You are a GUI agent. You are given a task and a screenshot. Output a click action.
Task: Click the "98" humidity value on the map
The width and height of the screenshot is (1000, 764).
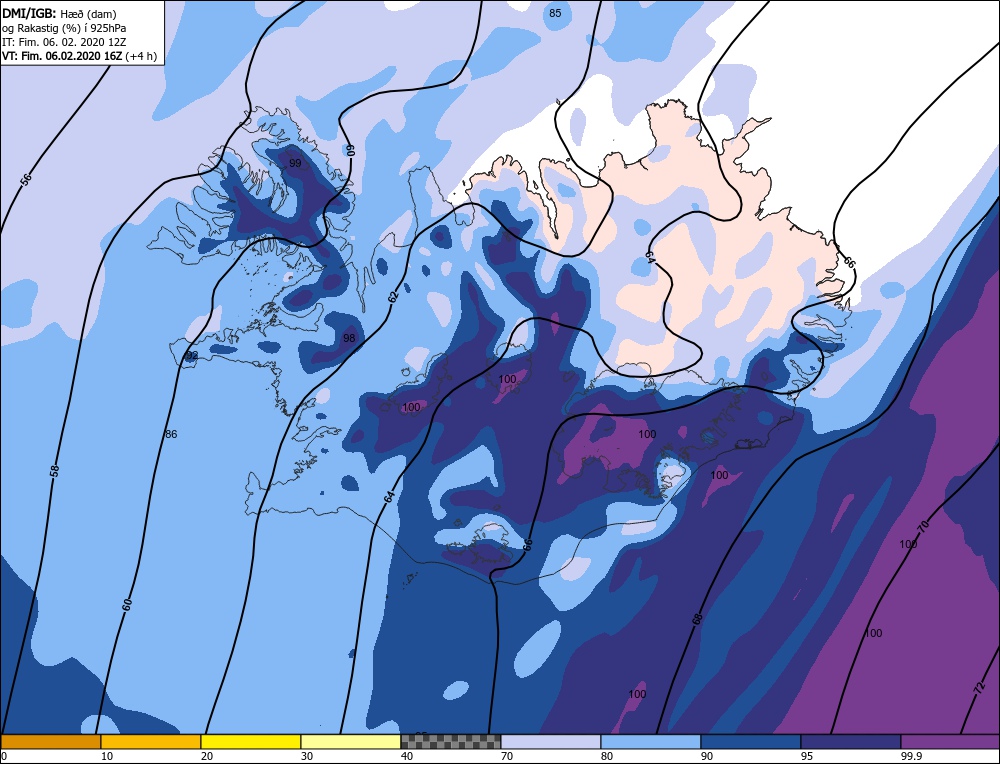(349, 338)
